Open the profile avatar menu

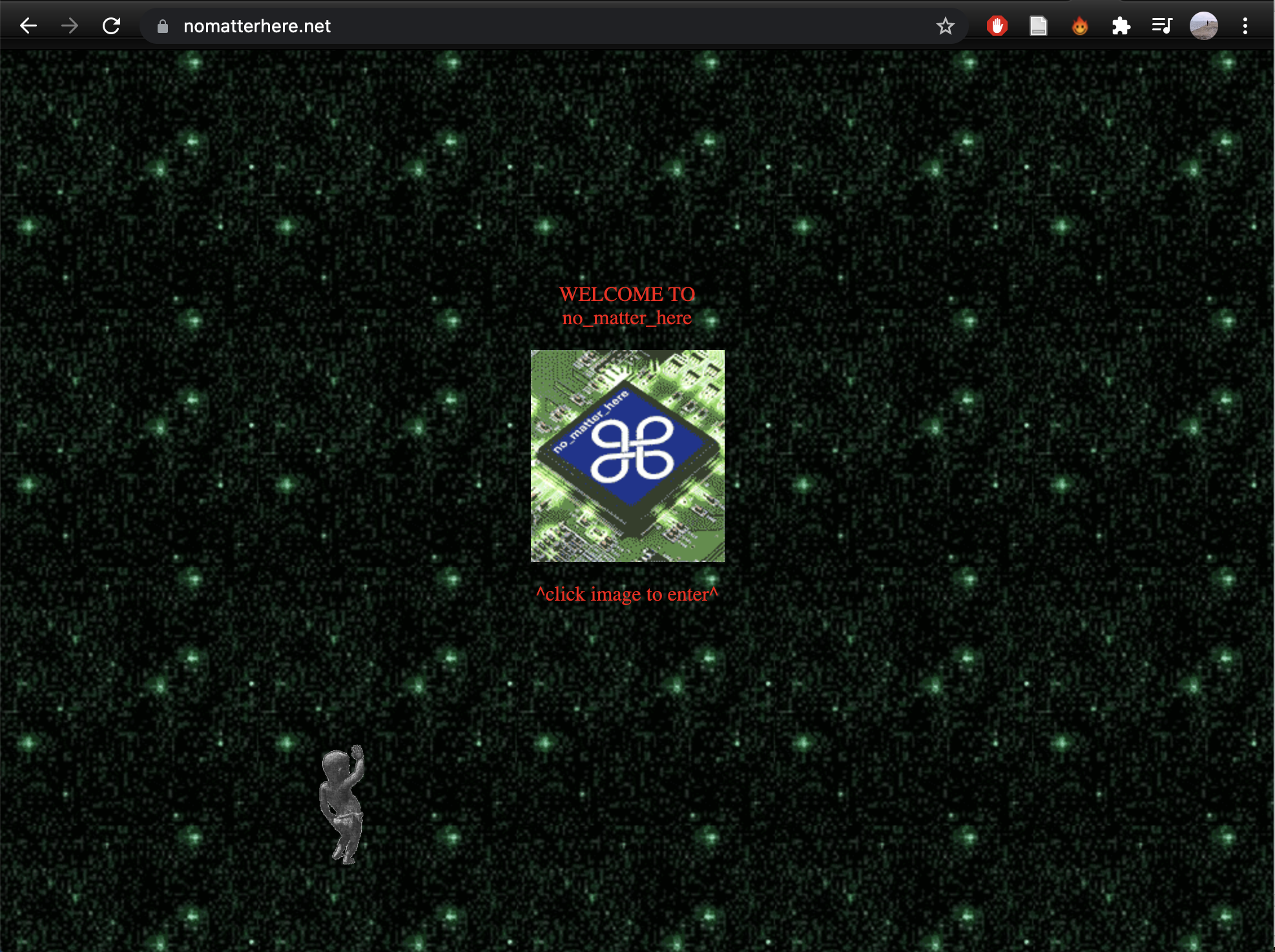1203,26
